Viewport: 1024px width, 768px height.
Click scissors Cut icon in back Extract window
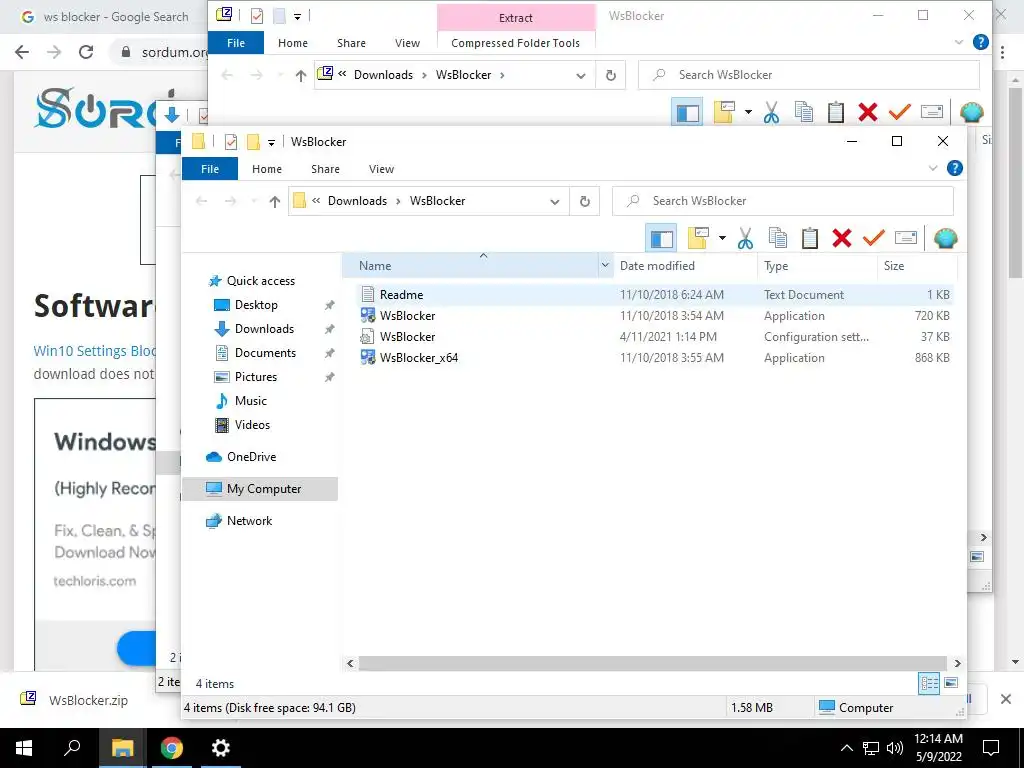pyautogui.click(x=771, y=112)
